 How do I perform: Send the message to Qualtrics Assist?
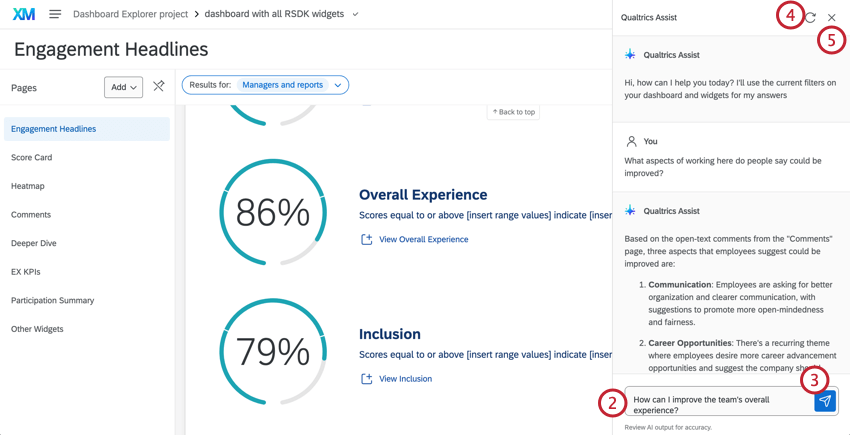pyautogui.click(x=825, y=401)
